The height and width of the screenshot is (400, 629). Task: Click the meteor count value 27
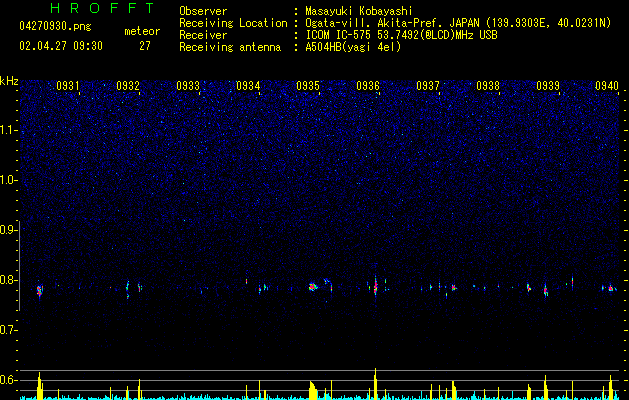[145, 46]
